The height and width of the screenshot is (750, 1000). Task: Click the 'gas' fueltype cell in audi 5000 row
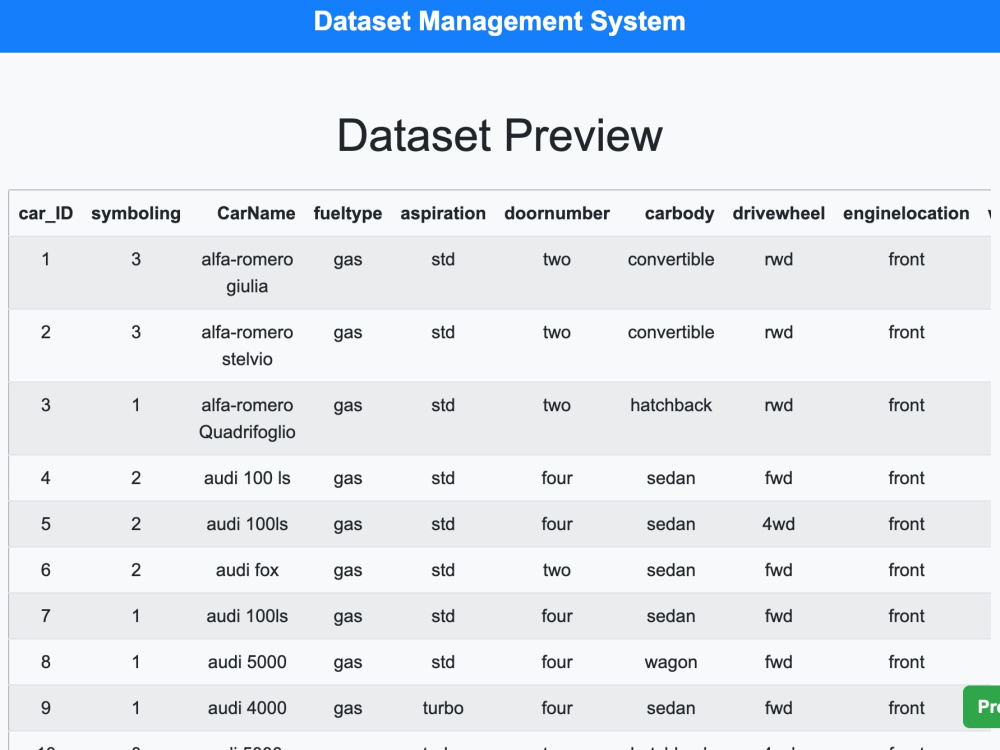pos(348,662)
